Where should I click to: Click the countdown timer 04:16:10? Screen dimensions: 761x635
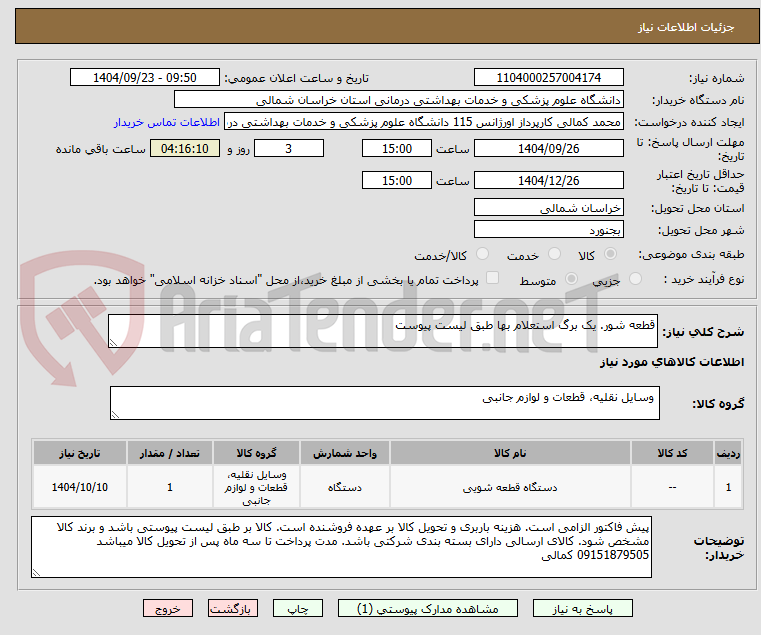185,148
